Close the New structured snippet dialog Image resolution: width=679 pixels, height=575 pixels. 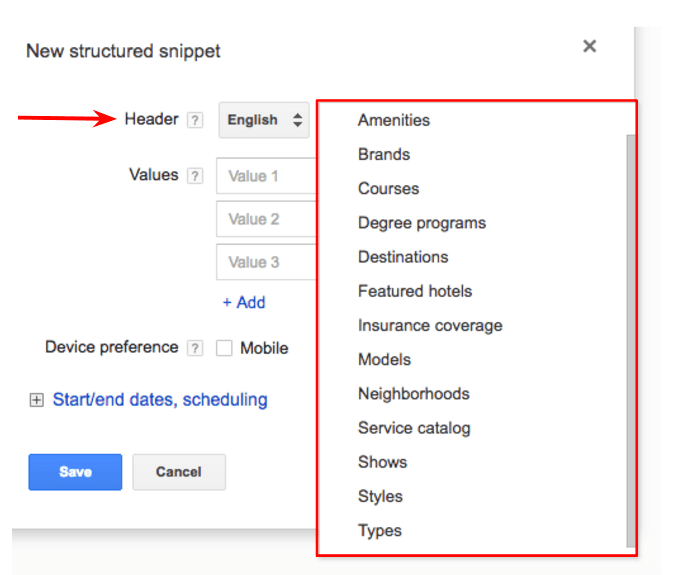point(589,46)
